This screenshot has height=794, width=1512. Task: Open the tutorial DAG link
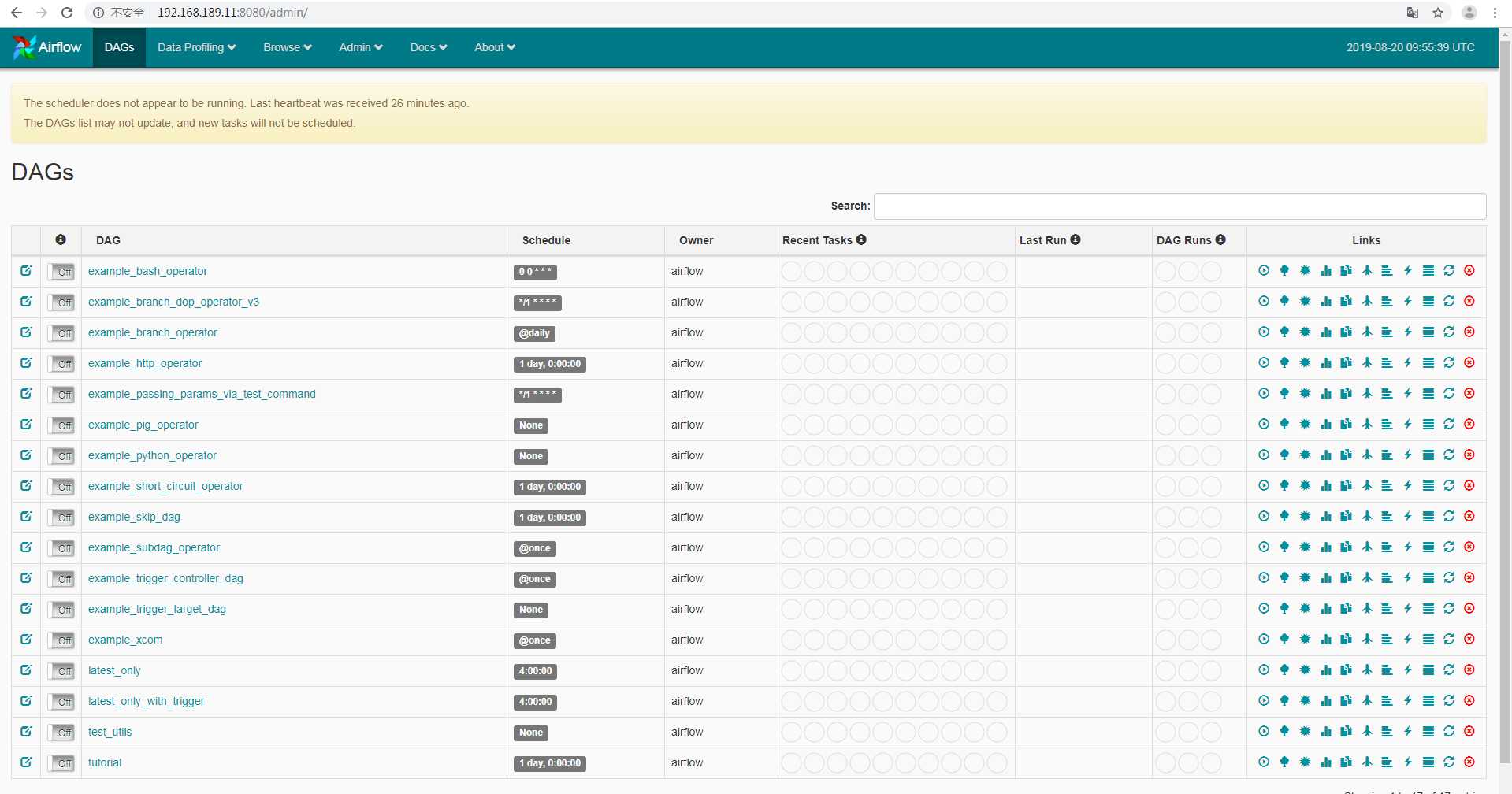click(x=105, y=762)
